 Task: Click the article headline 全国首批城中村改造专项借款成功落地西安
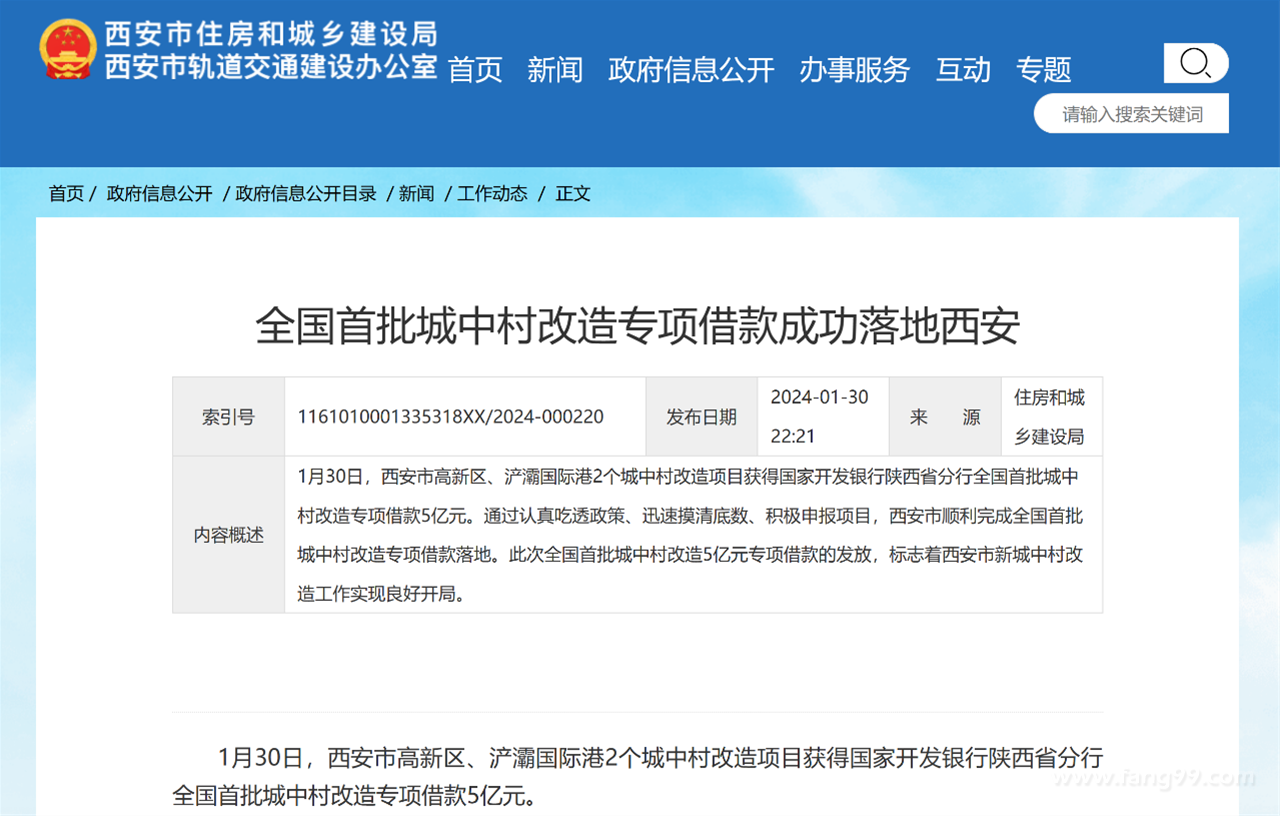click(x=638, y=327)
